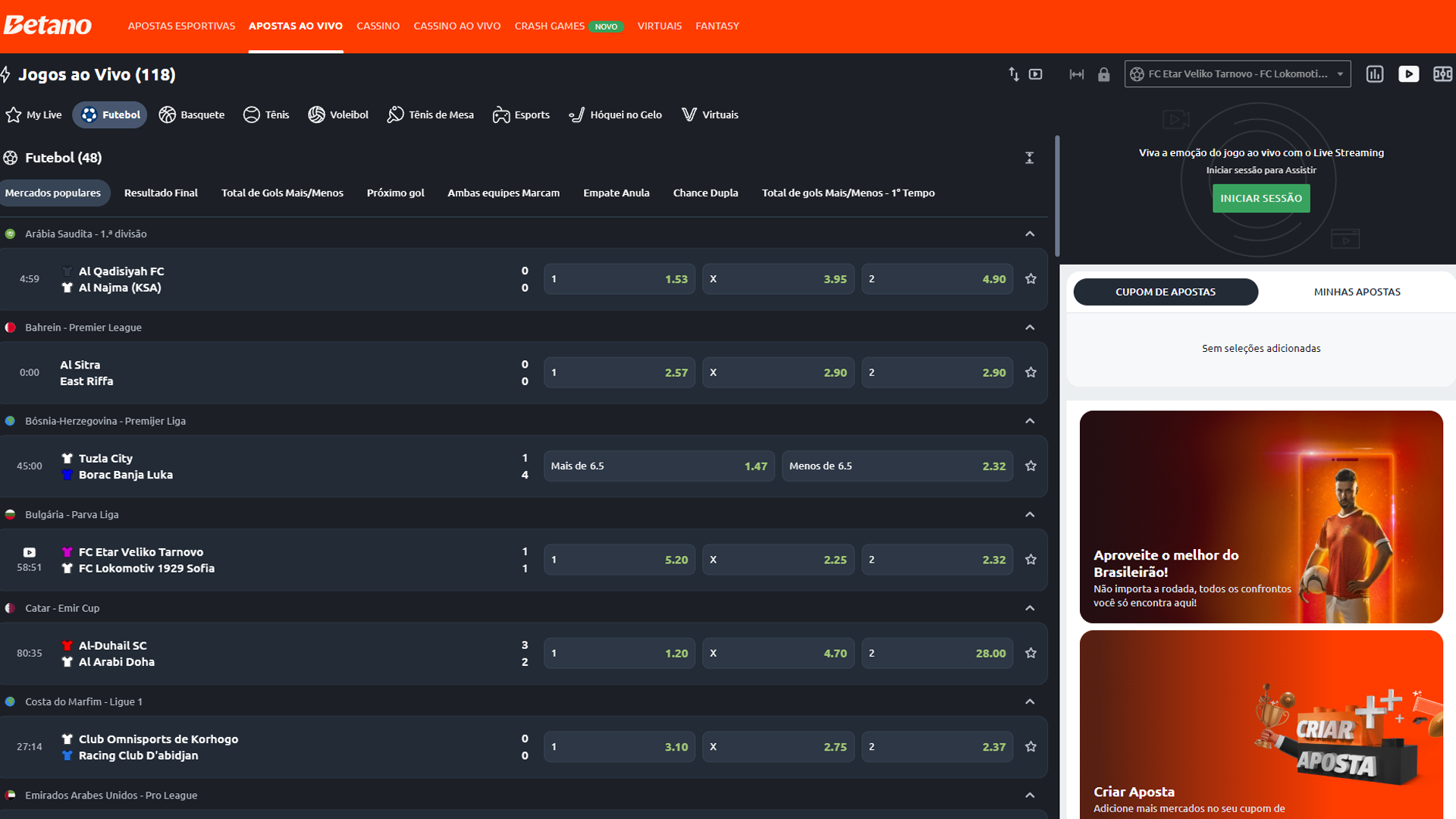Collapse Arábia Saudita 1.ª divisão section
The height and width of the screenshot is (819, 1456).
click(x=1029, y=234)
